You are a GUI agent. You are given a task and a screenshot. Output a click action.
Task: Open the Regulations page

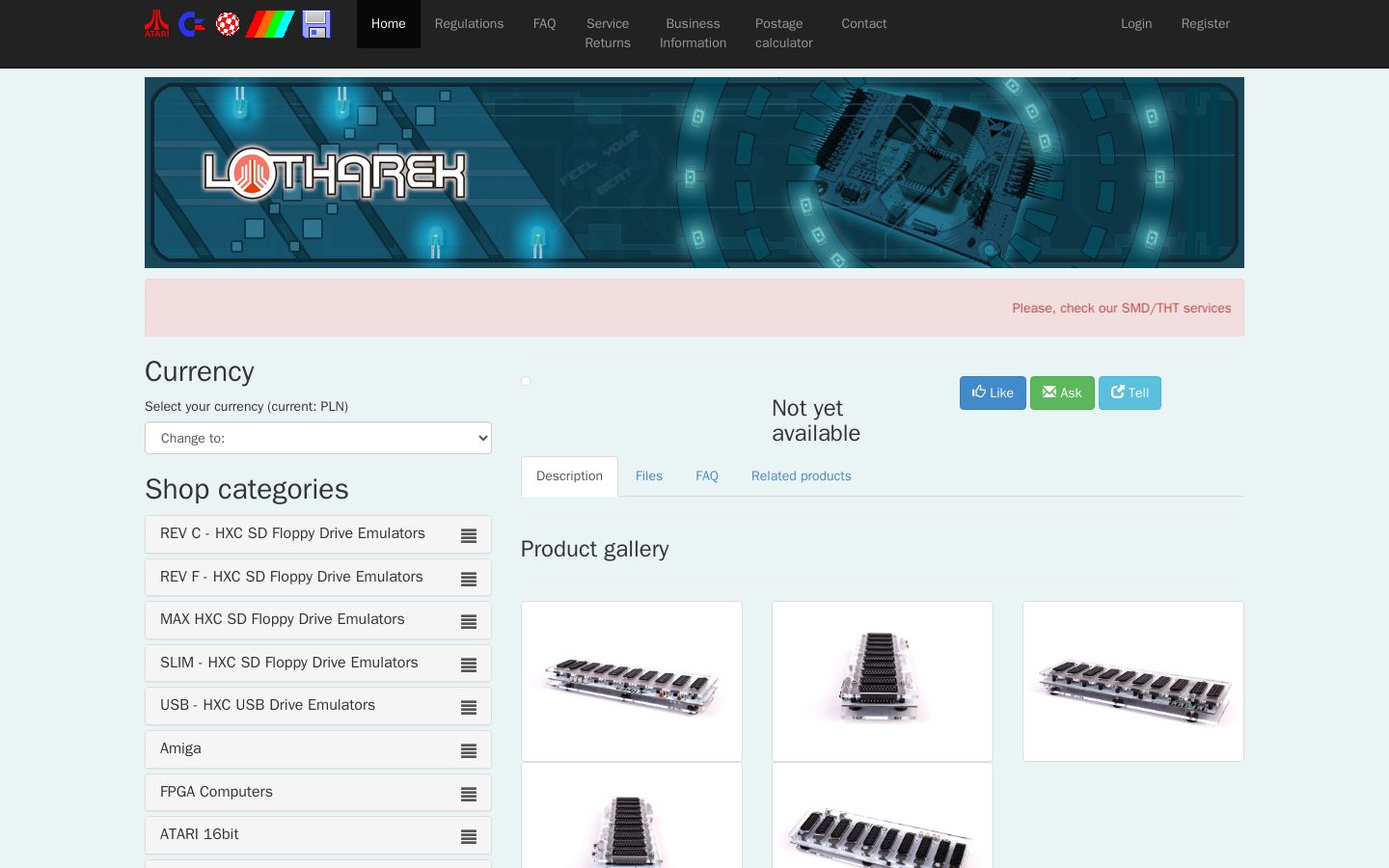pos(469,24)
